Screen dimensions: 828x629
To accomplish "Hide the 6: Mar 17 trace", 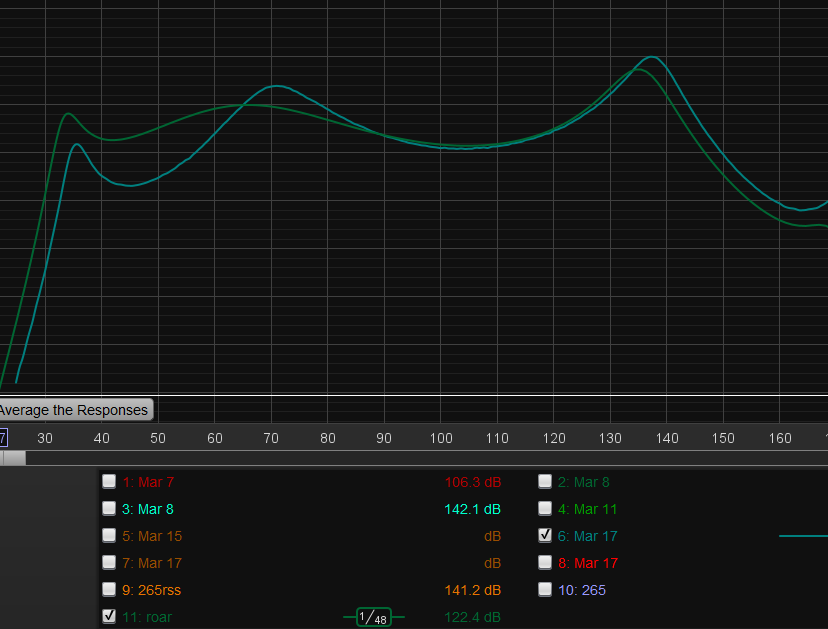I will pyautogui.click(x=545, y=535).
